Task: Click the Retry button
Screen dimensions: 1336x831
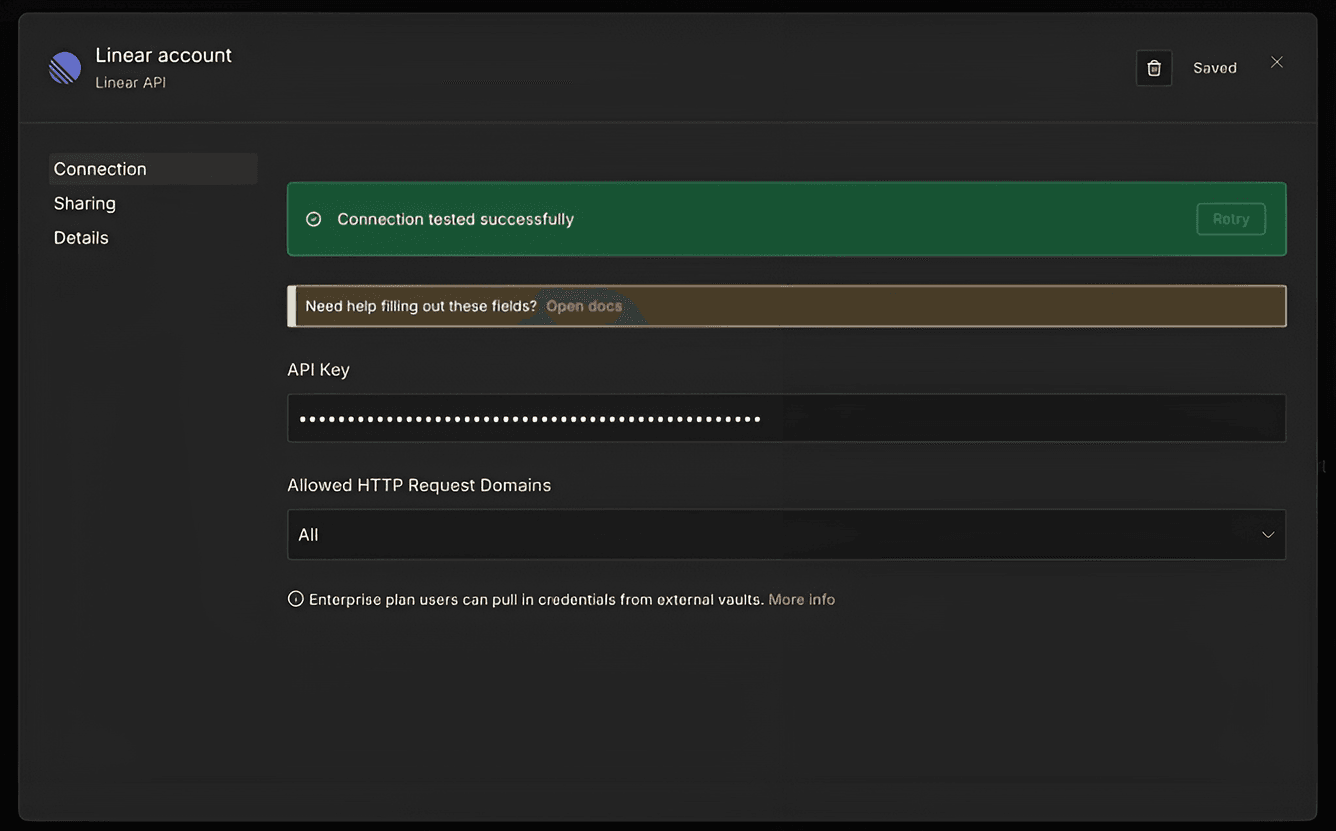Action: (1231, 219)
